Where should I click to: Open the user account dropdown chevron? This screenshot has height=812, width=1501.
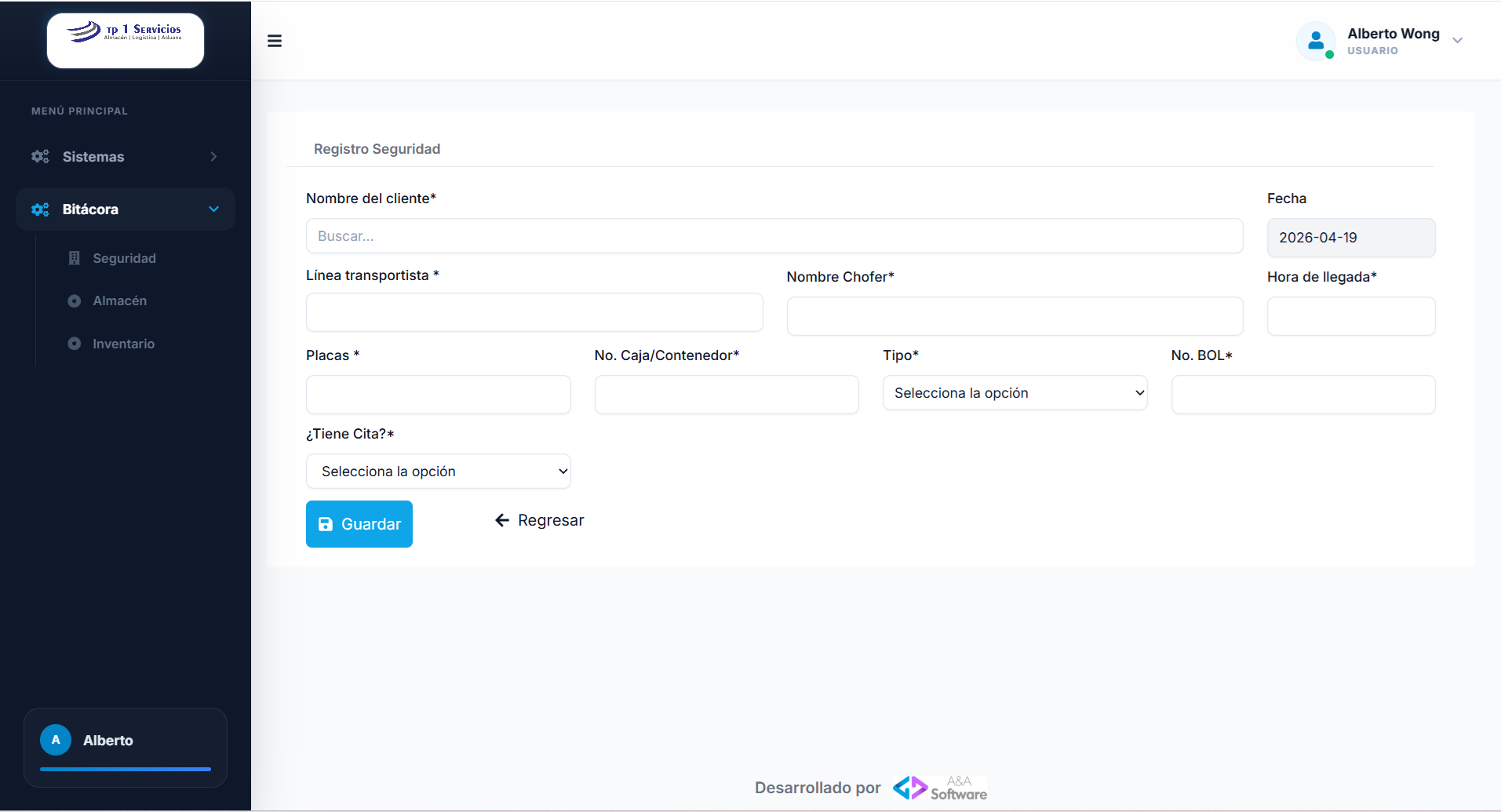coord(1457,41)
